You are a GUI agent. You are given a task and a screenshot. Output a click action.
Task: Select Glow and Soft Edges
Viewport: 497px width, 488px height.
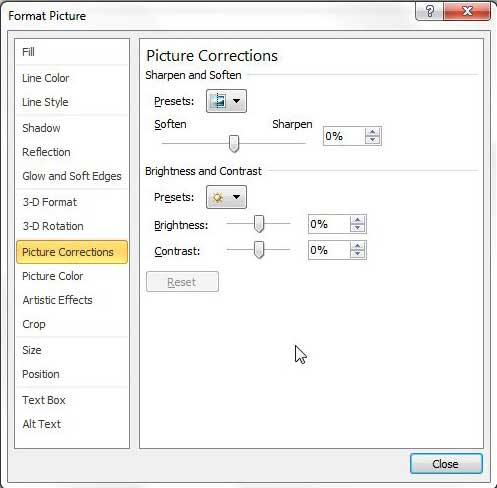coord(72,176)
